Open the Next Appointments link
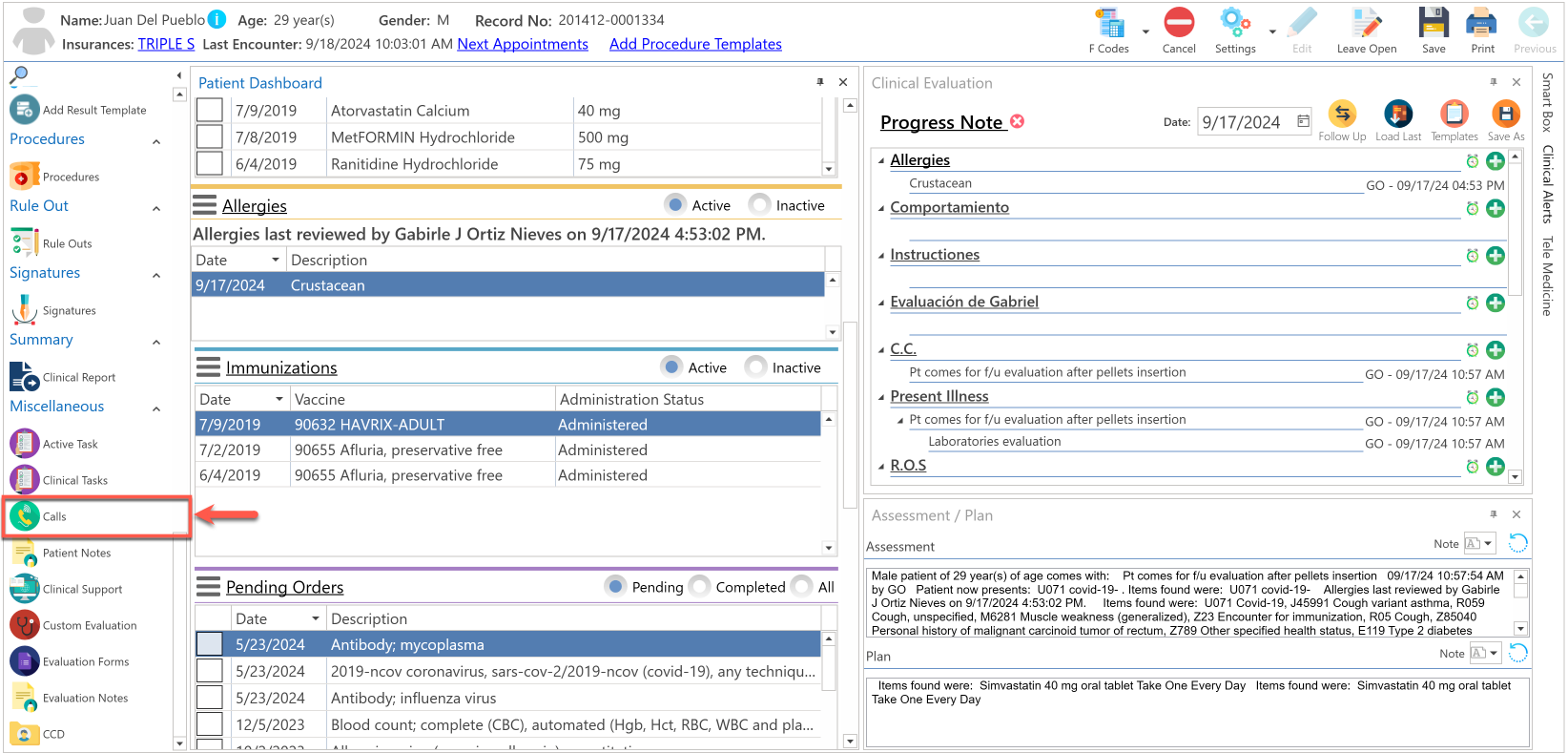 click(x=523, y=44)
